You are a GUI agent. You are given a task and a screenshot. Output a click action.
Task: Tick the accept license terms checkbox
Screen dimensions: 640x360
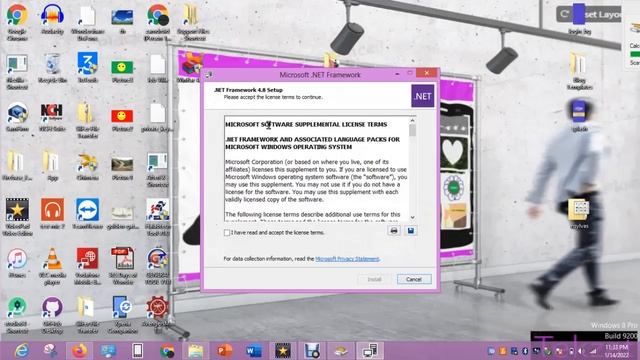pos(227,233)
